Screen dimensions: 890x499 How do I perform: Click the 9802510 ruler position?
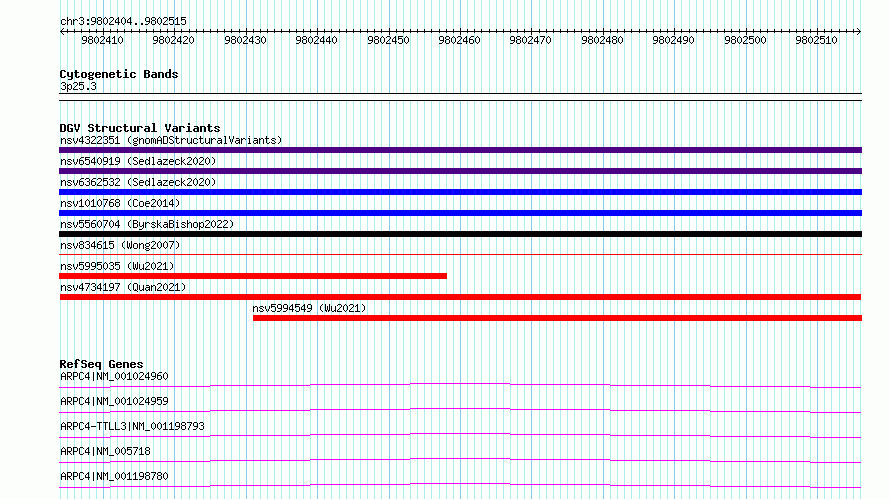pyautogui.click(x=816, y=40)
